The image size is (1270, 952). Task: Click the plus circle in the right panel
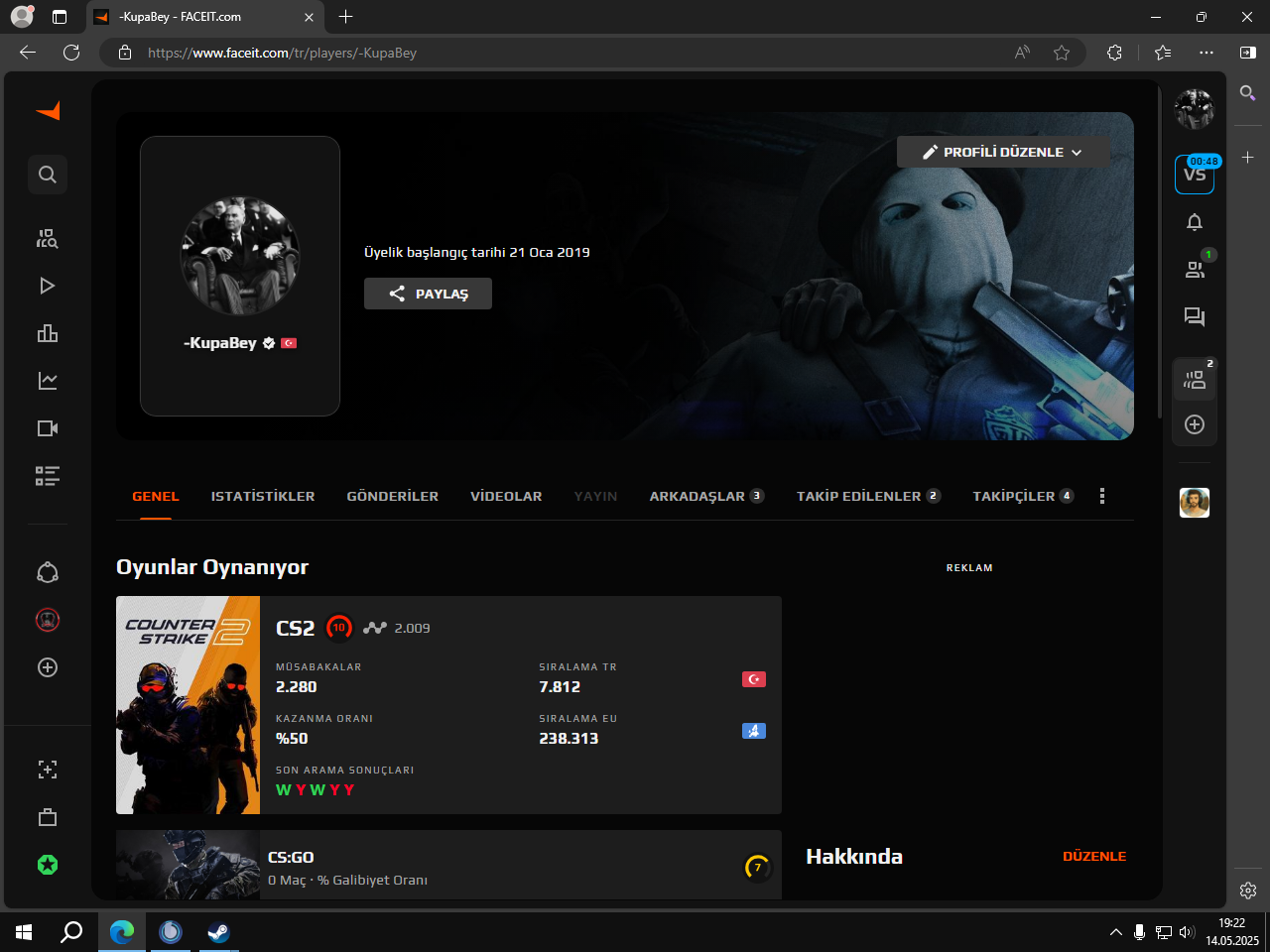point(1195,424)
